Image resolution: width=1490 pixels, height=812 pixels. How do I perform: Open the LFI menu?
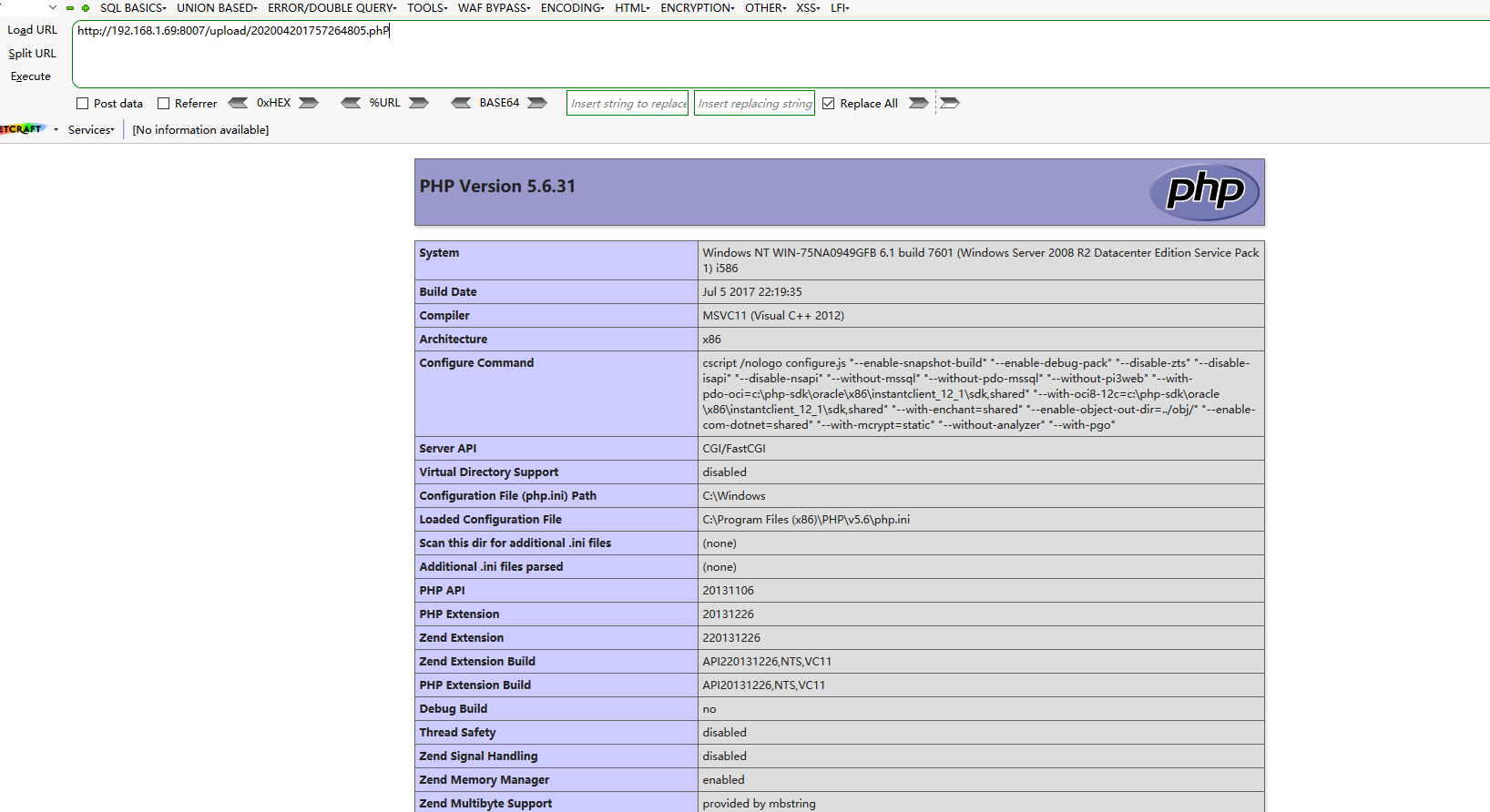840,8
